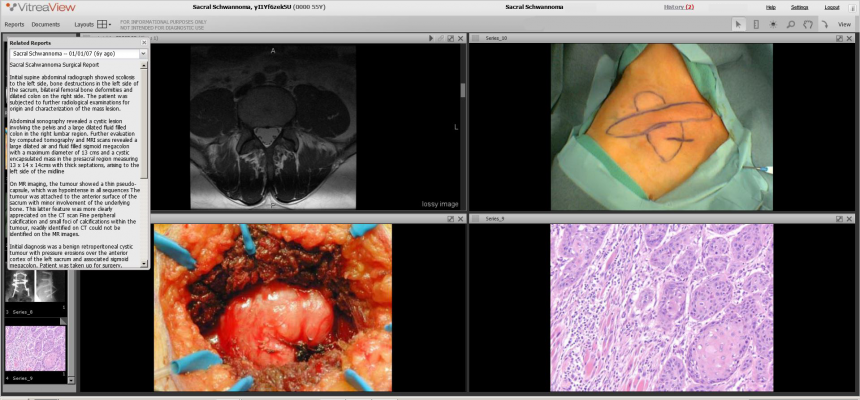Expand the Sacral Schwannoma report date dropdown
Image resolution: width=860 pixels, height=400 pixels.
click(x=142, y=53)
